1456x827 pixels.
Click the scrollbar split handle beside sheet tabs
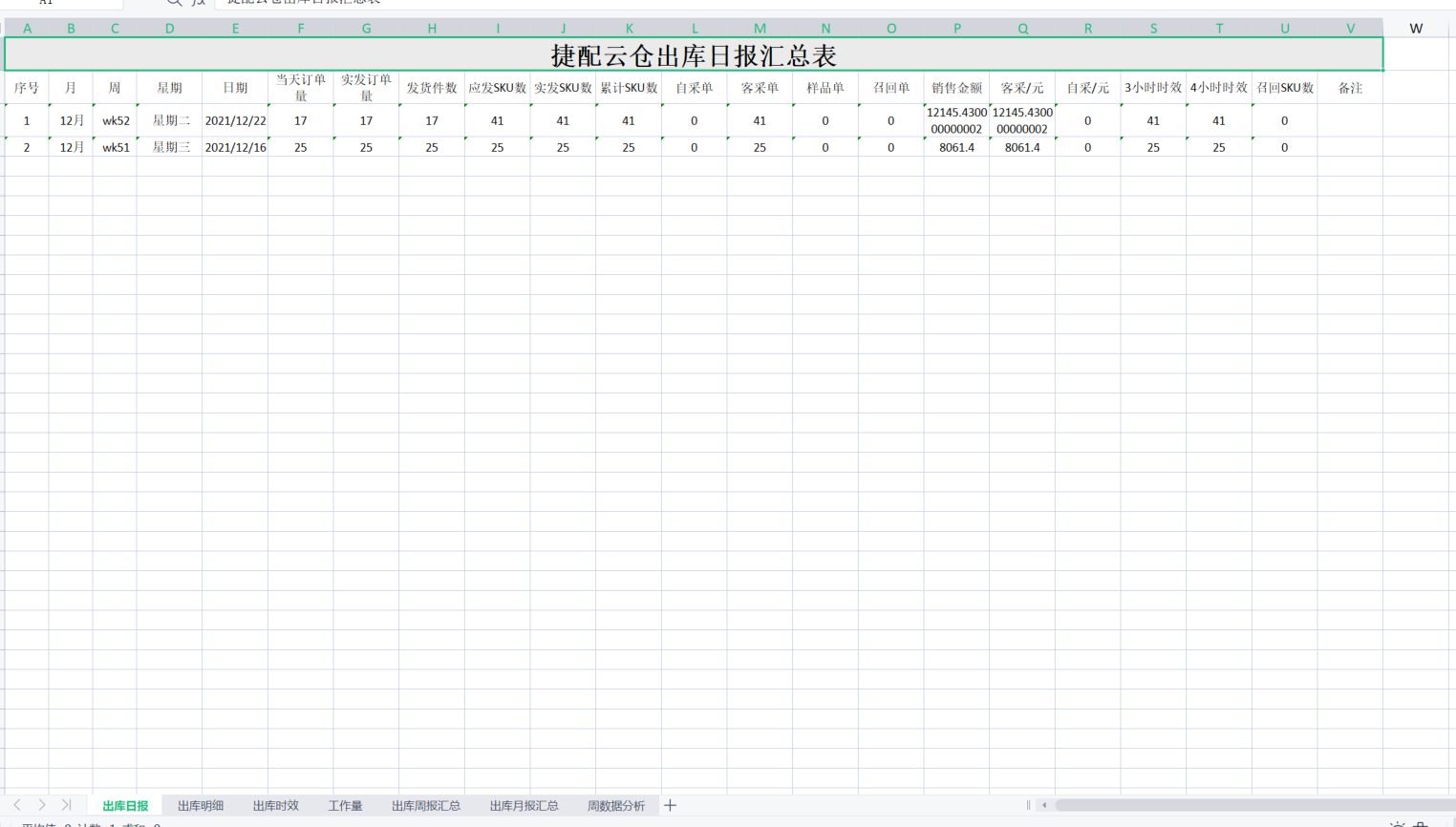click(1028, 805)
